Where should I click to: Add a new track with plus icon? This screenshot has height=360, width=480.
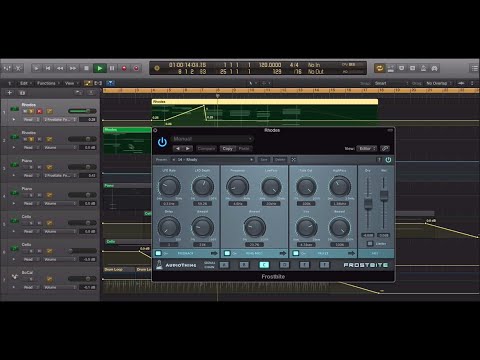coord(10,93)
